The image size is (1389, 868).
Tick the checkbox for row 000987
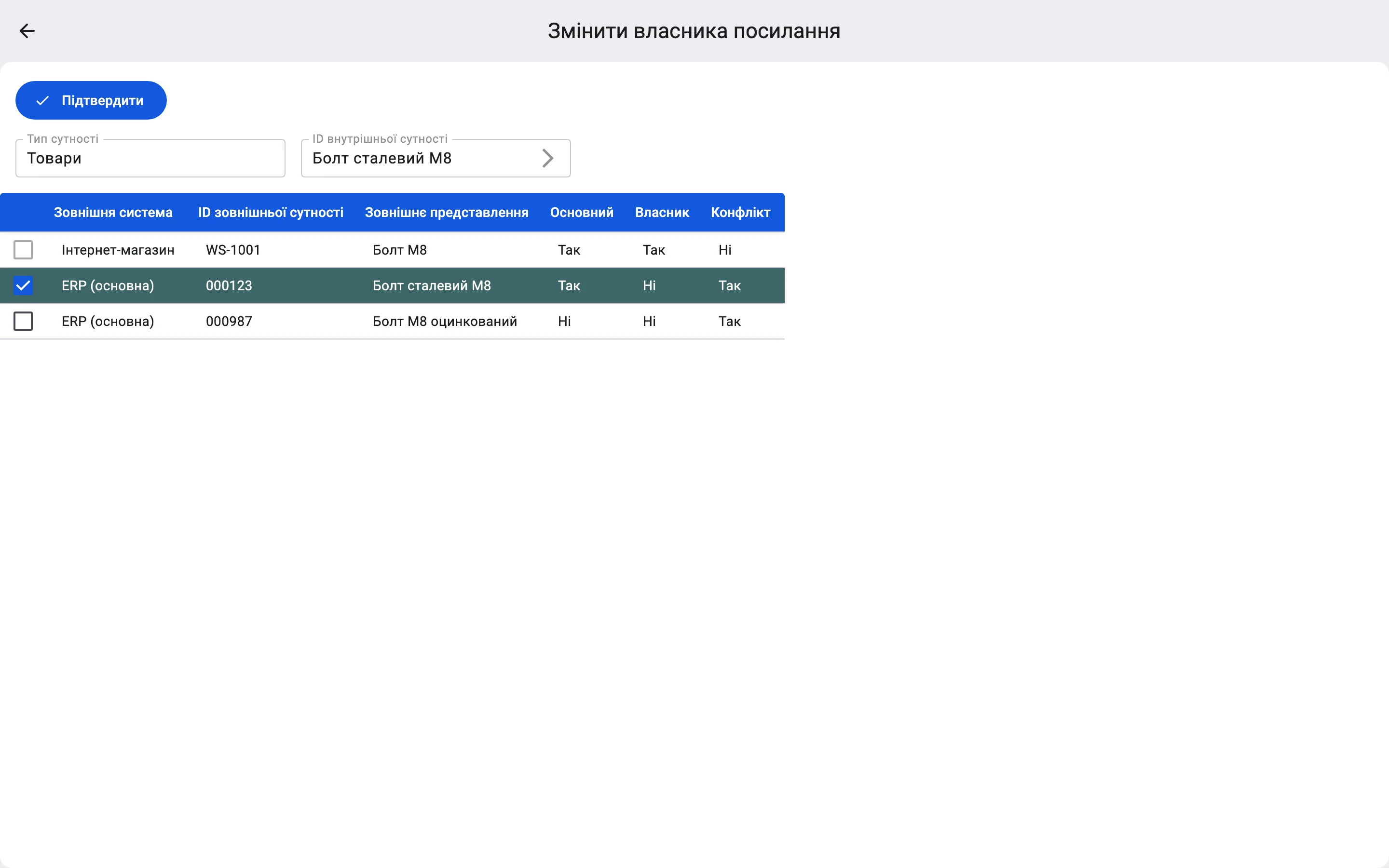(x=23, y=321)
